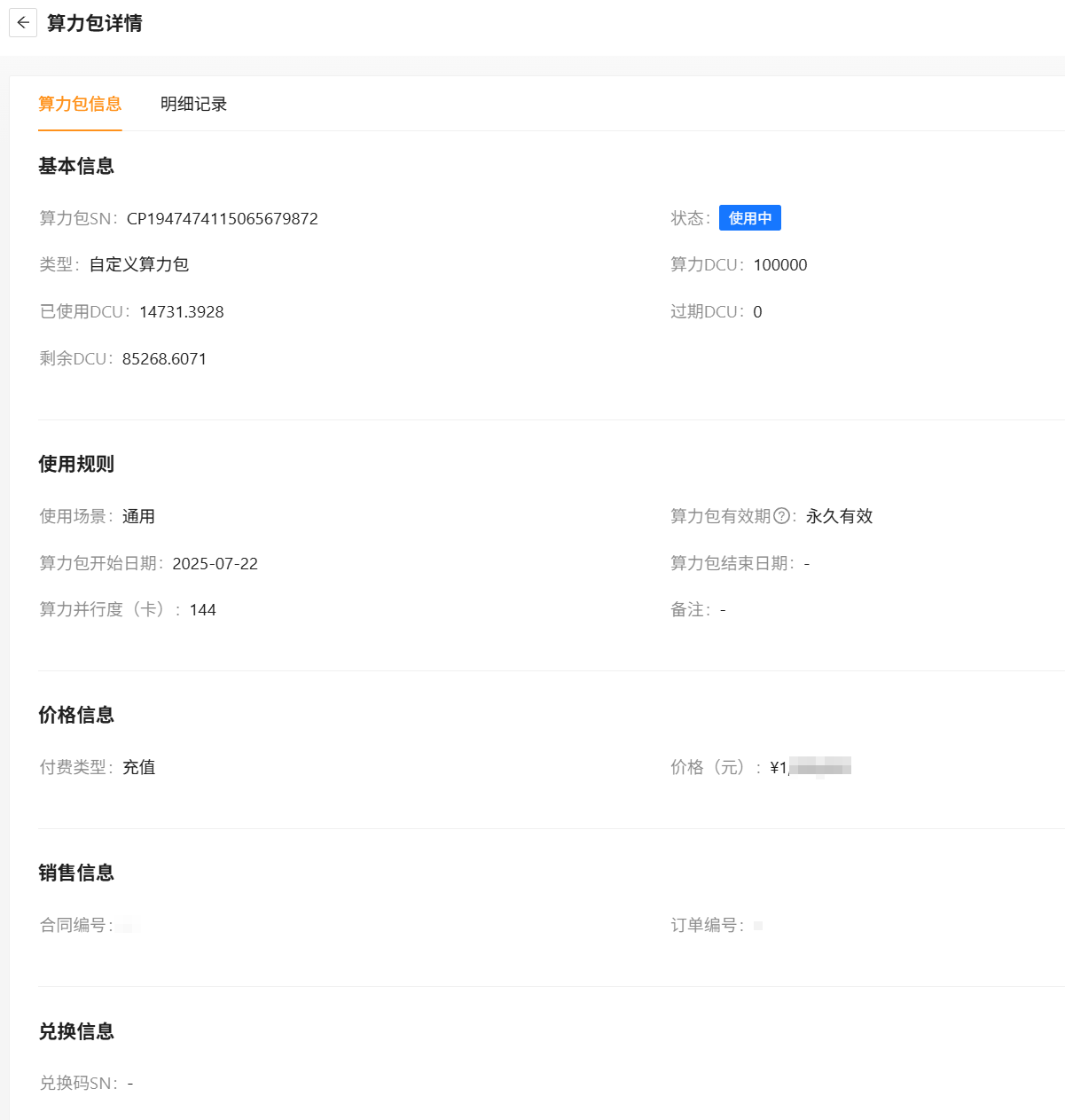This screenshot has width=1065, height=1120.
Task: Click the used DCU value 14731.3928
Action: (182, 312)
